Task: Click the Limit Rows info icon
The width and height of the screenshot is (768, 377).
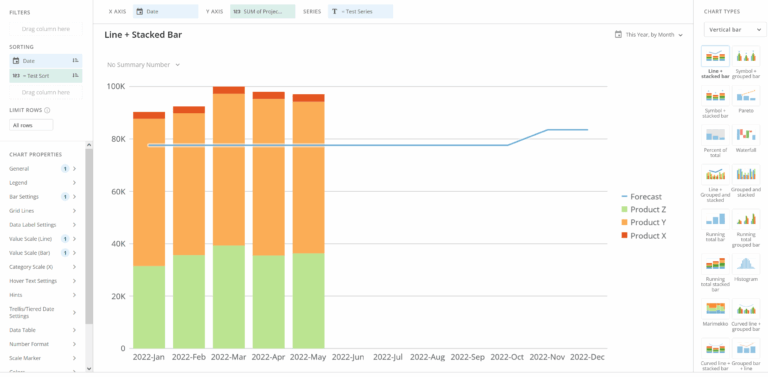Action: tap(48, 110)
